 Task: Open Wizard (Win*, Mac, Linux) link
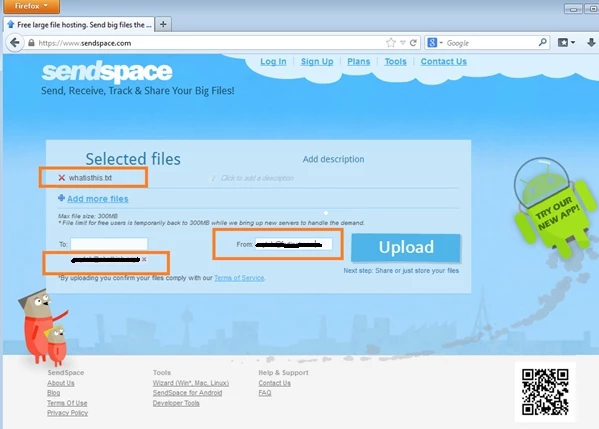(x=191, y=383)
